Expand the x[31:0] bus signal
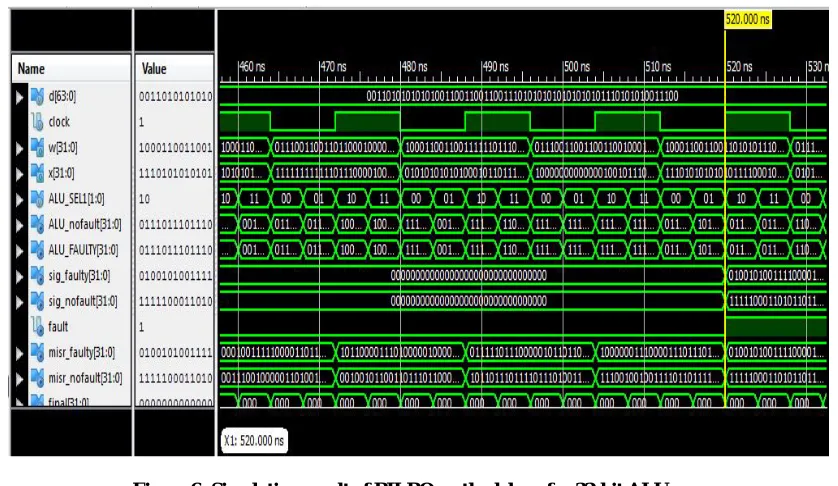The image size is (838, 486). click(x=20, y=174)
